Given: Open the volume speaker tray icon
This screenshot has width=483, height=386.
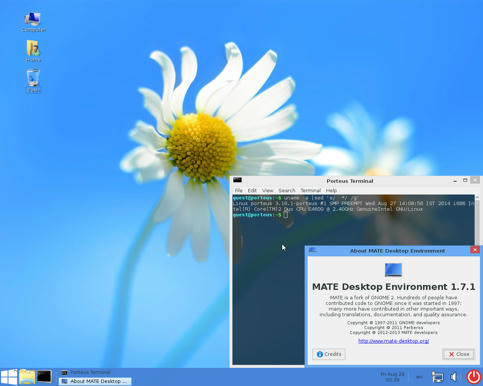Looking at the screenshot, I should [x=454, y=377].
